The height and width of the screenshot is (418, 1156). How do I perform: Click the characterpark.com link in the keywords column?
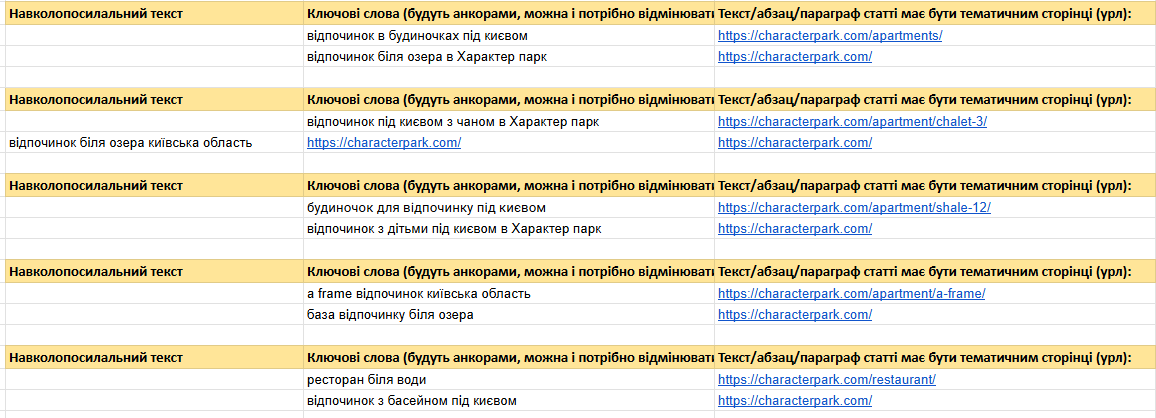coord(384,143)
